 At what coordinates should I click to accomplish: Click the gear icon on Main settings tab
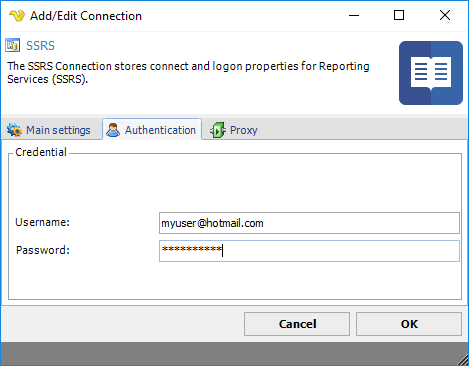click(x=14, y=130)
